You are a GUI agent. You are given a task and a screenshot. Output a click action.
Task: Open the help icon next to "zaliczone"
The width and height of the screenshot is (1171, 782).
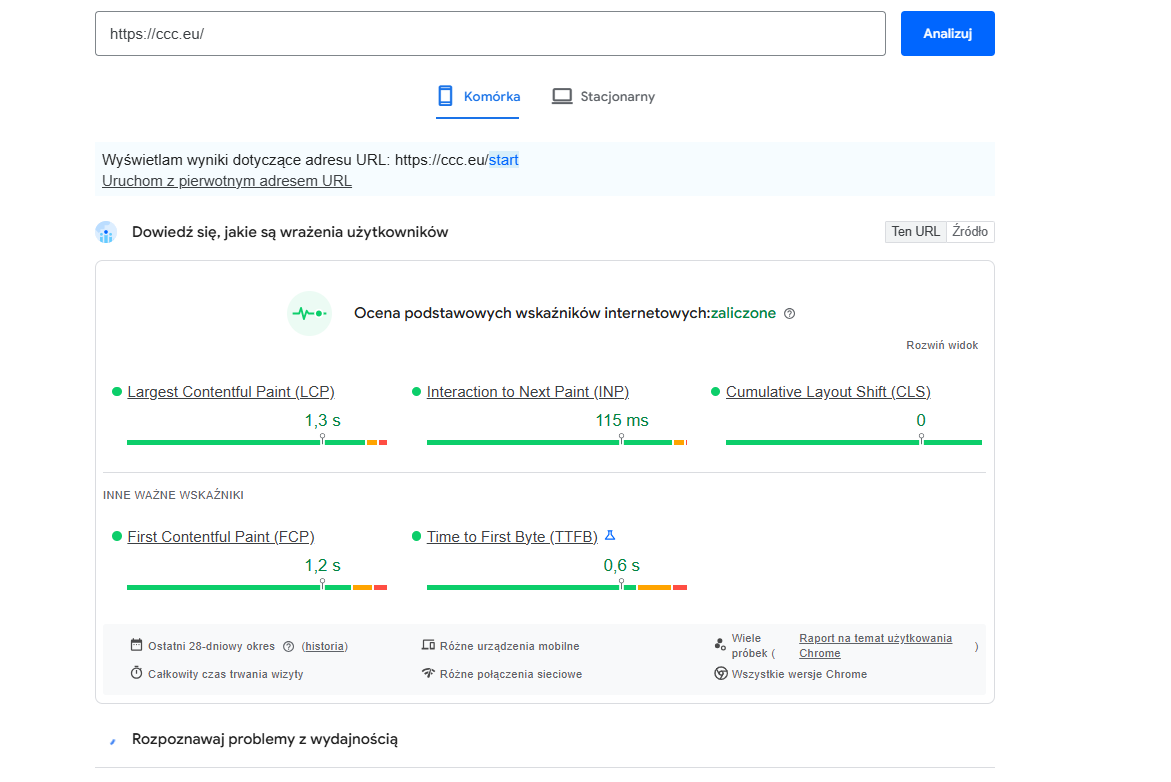coord(789,313)
